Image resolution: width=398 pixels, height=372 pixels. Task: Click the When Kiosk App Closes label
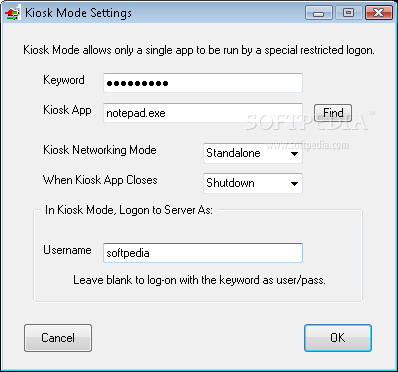[100, 180]
